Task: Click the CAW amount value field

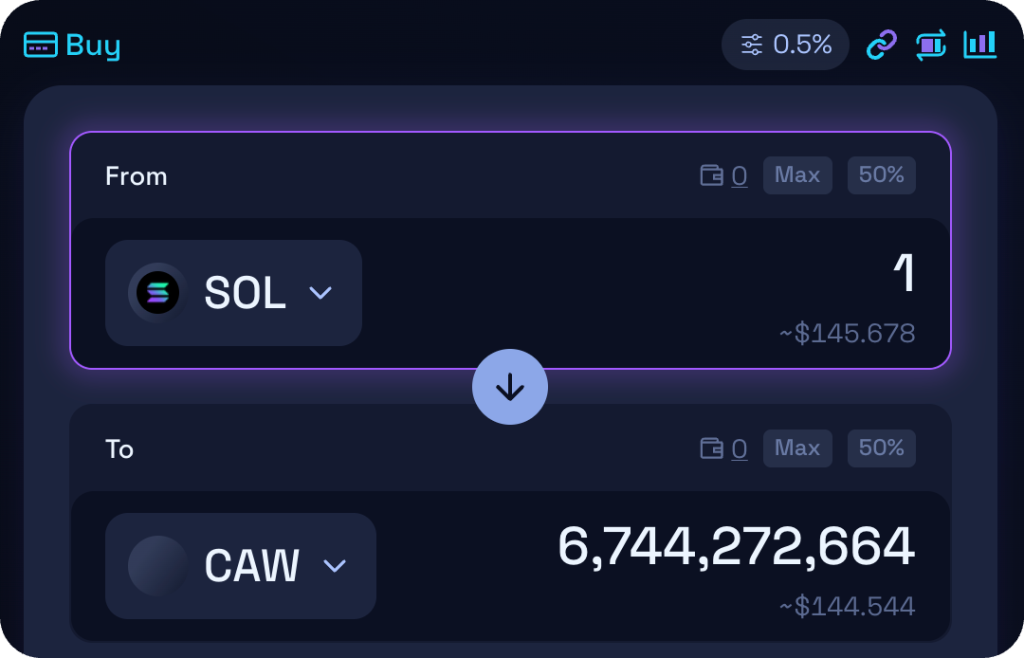Action: click(x=737, y=546)
